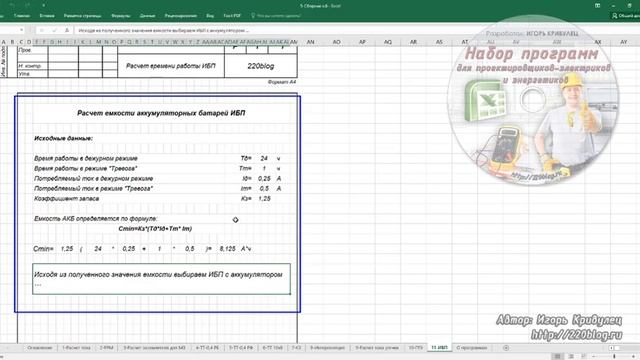
Task: Select column header AN
Action: pyautogui.click(x=310, y=42)
